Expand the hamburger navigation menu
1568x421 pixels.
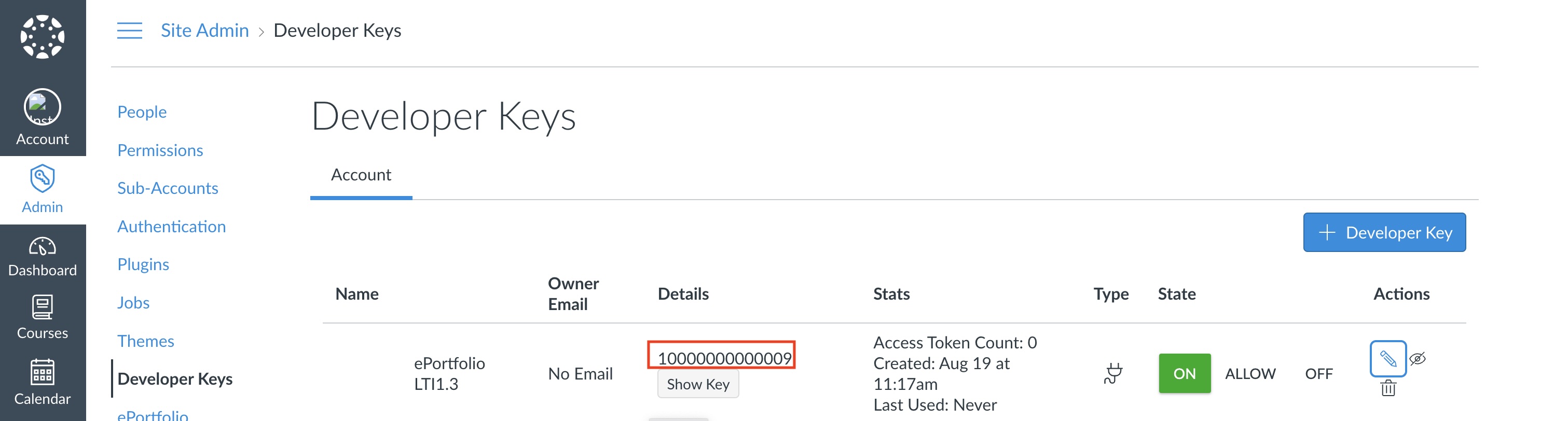[x=130, y=31]
